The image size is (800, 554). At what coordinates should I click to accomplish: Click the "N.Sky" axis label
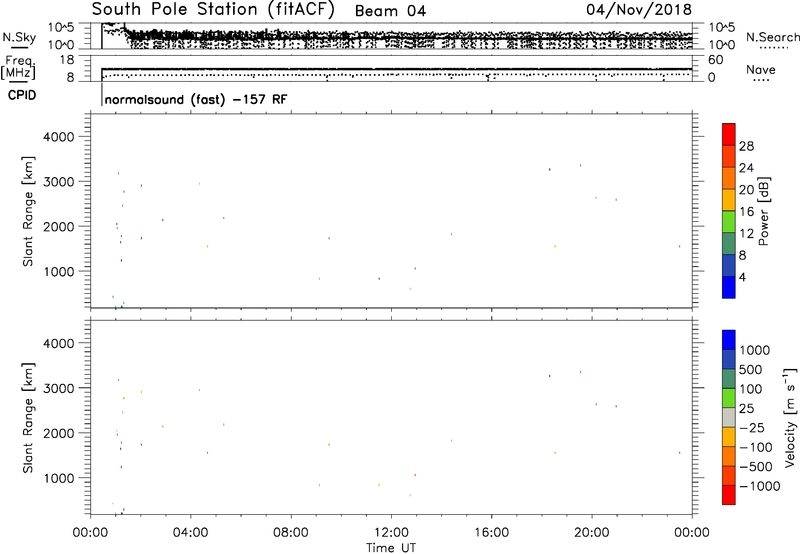19,37
